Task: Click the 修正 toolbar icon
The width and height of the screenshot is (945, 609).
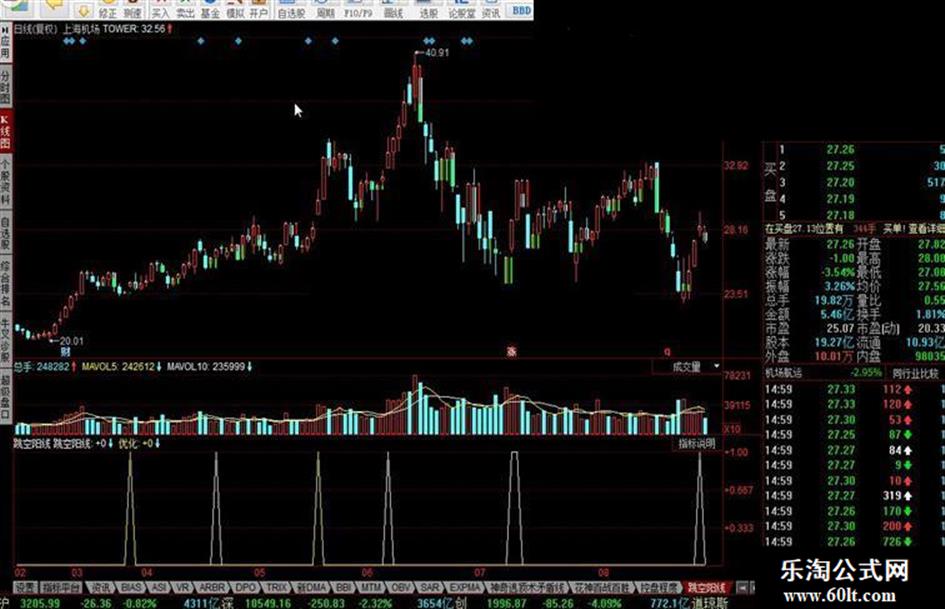Action: 108,9
